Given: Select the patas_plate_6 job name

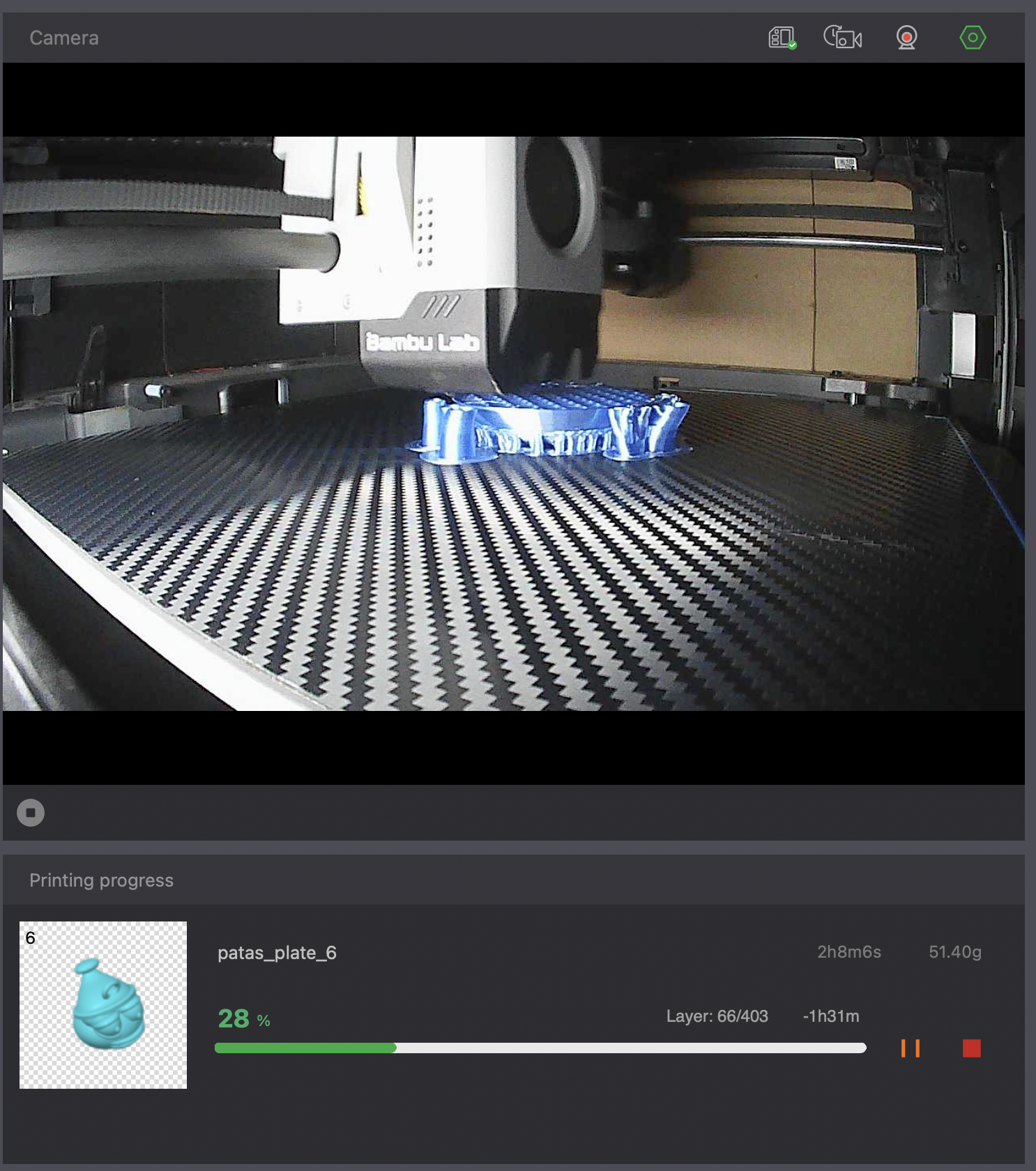Looking at the screenshot, I should point(277,953).
